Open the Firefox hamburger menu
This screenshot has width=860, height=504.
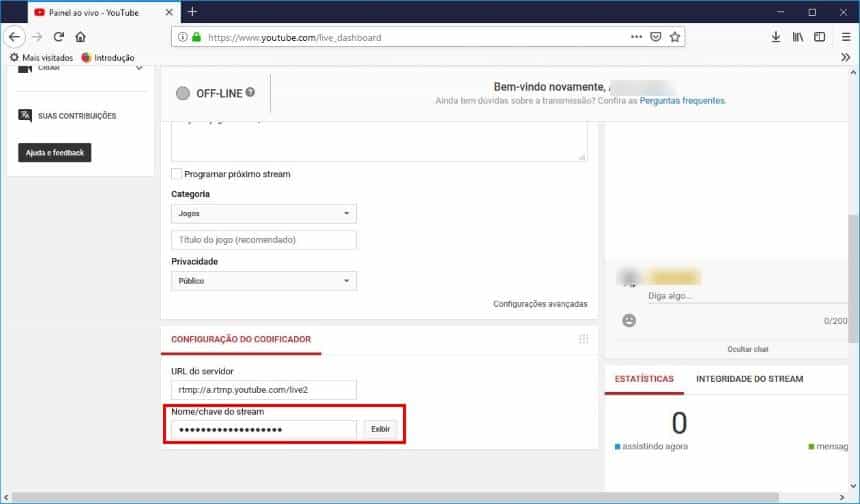pyautogui.click(x=846, y=37)
